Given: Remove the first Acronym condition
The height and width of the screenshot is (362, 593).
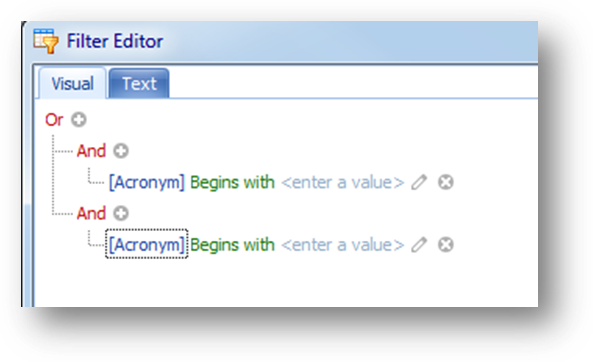Looking at the screenshot, I should pyautogui.click(x=446, y=182).
